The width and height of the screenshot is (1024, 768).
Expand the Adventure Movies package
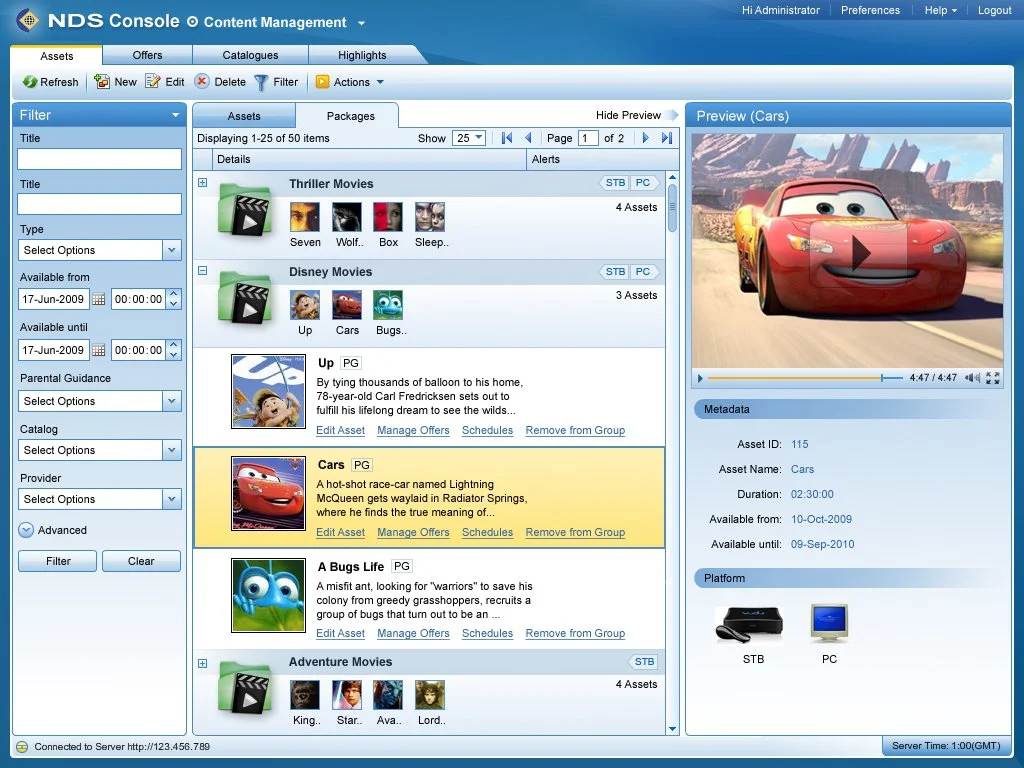tap(202, 664)
